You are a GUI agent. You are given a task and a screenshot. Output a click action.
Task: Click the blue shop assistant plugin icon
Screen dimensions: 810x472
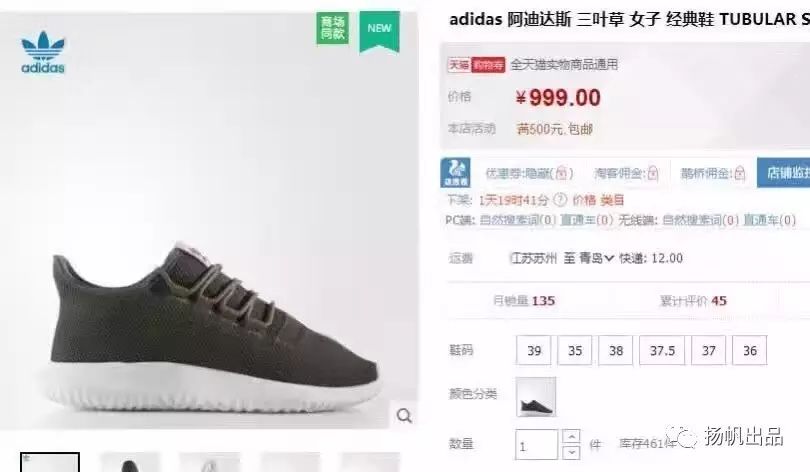pyautogui.click(x=455, y=172)
